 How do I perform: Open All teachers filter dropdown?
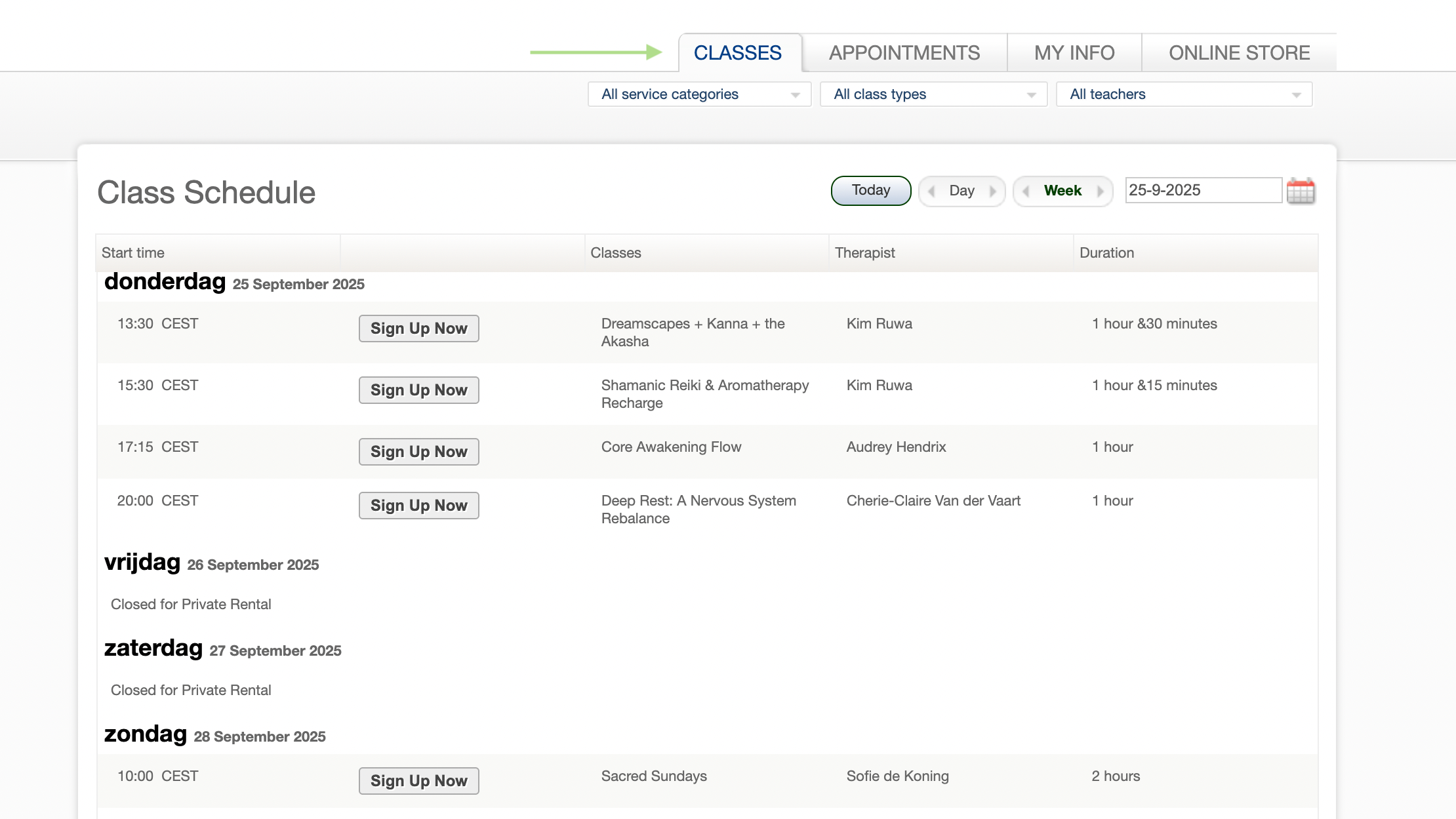pyautogui.click(x=1184, y=94)
